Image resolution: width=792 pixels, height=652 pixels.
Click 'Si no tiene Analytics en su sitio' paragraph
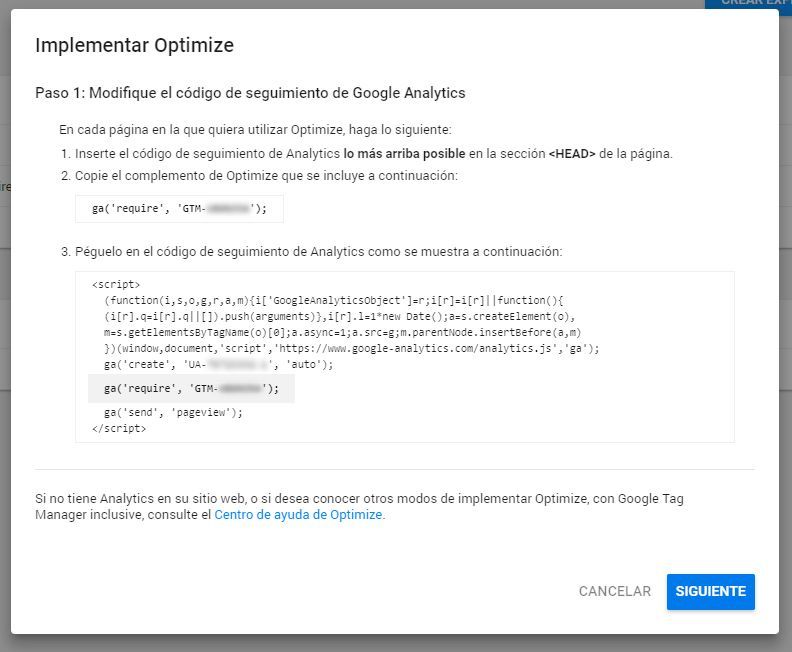[x=359, y=507]
